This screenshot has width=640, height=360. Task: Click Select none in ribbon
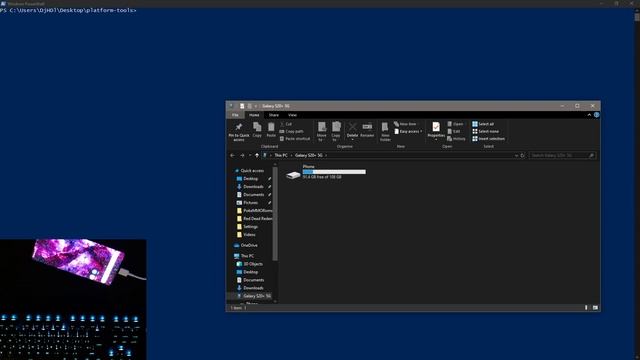coord(486,131)
